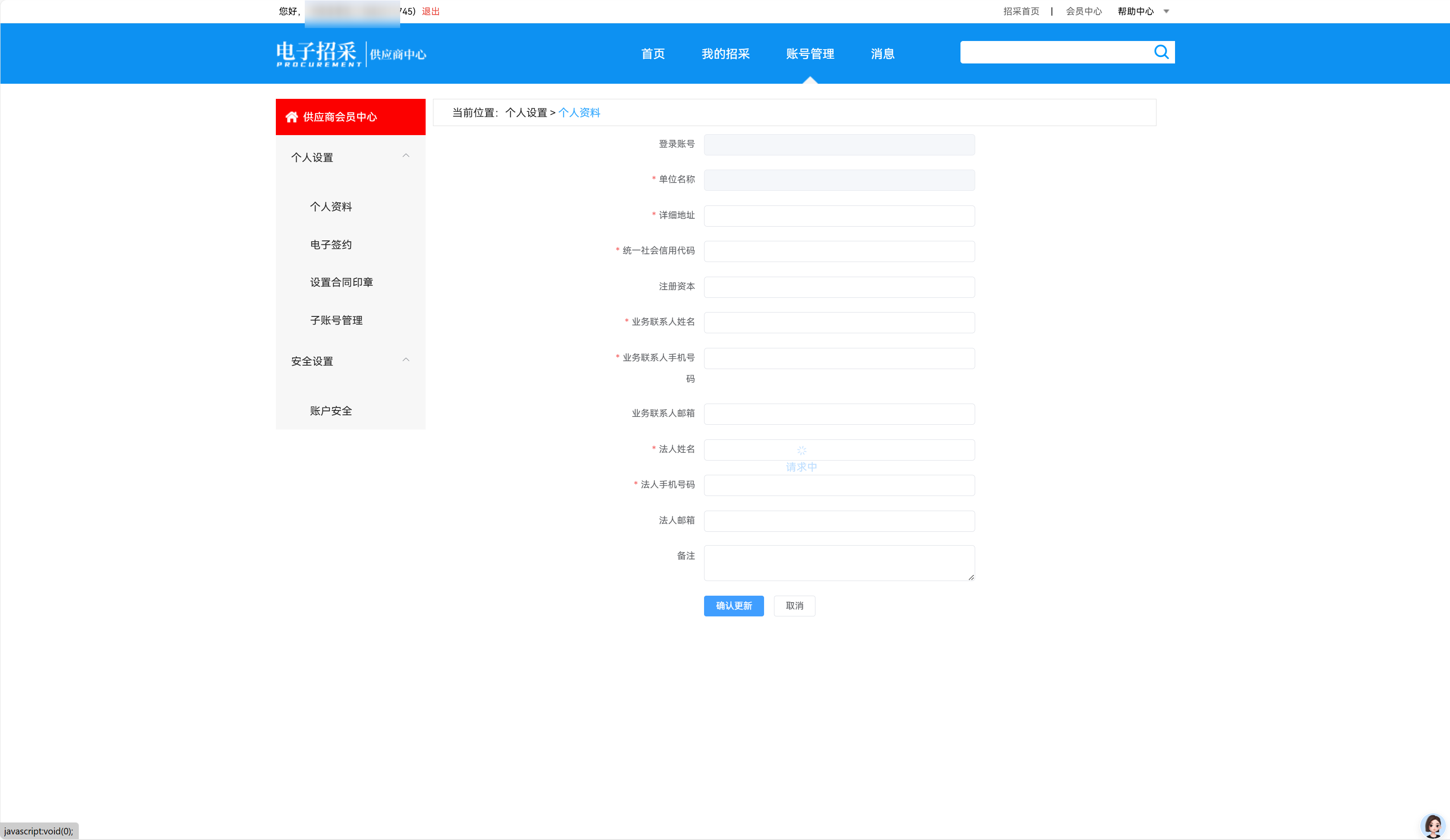Go to 首页 in main navigation
1450x840 pixels.
pyautogui.click(x=653, y=54)
